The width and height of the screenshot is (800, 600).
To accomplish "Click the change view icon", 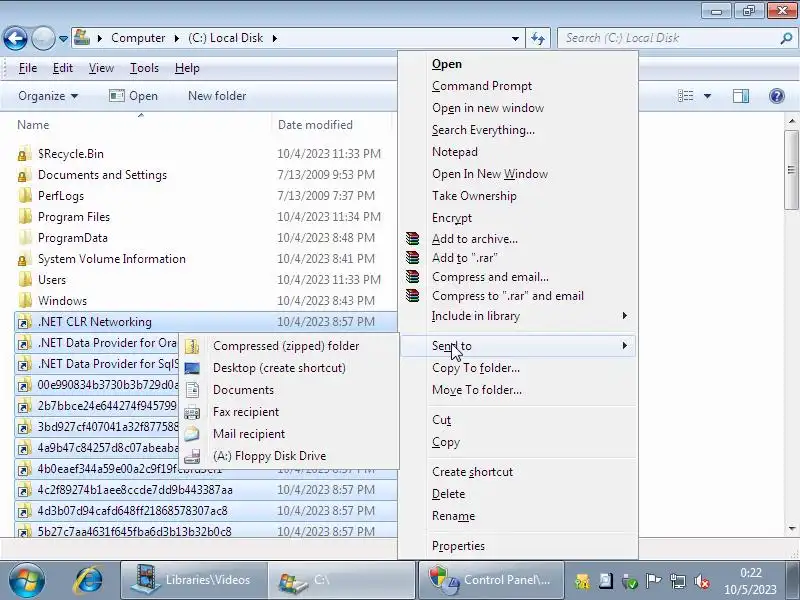I will click(685, 96).
